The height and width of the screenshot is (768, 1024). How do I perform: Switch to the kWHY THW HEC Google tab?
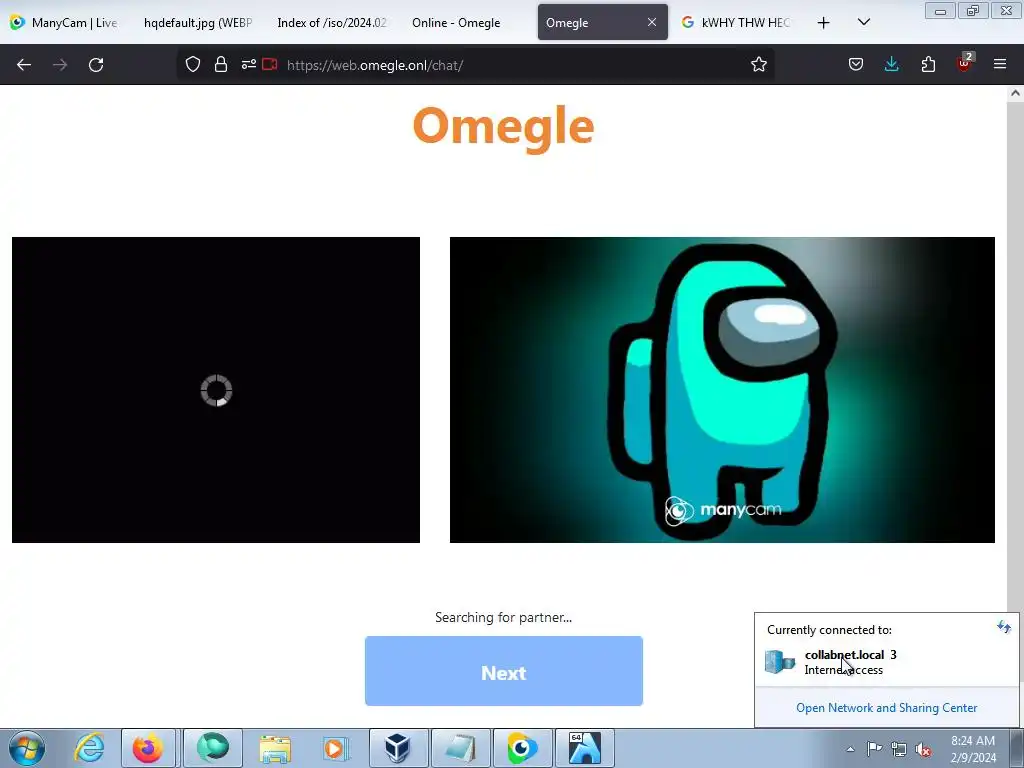[735, 23]
